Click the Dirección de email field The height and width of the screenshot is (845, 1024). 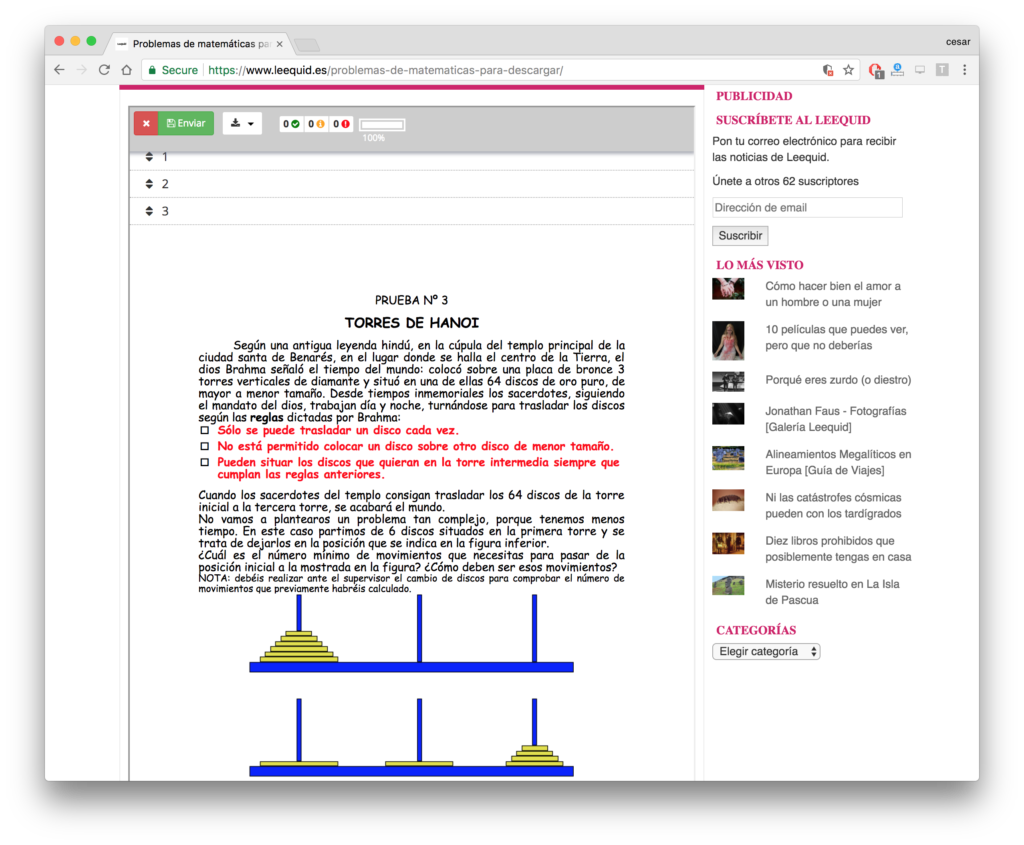tap(807, 208)
